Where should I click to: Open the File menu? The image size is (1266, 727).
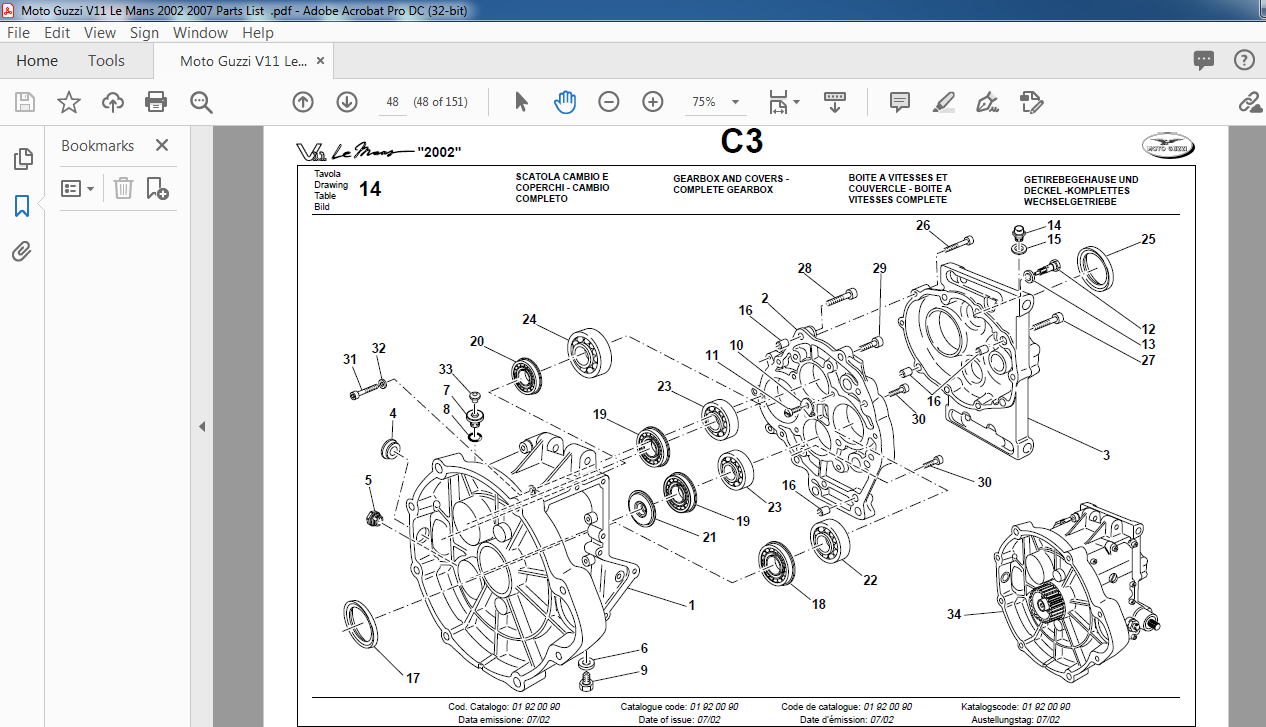(x=18, y=32)
